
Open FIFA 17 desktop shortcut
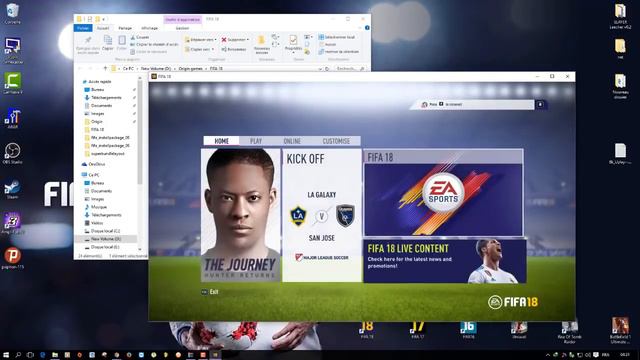click(417, 330)
